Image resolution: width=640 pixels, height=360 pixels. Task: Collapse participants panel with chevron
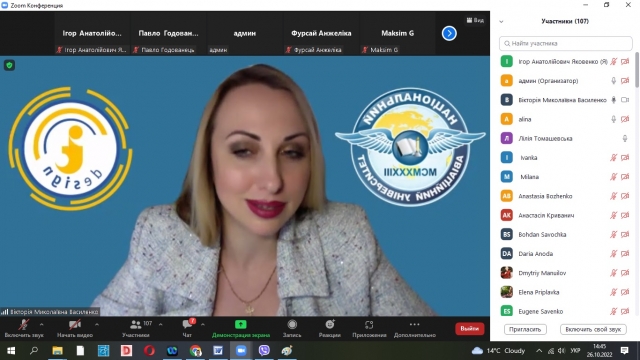coord(501,22)
